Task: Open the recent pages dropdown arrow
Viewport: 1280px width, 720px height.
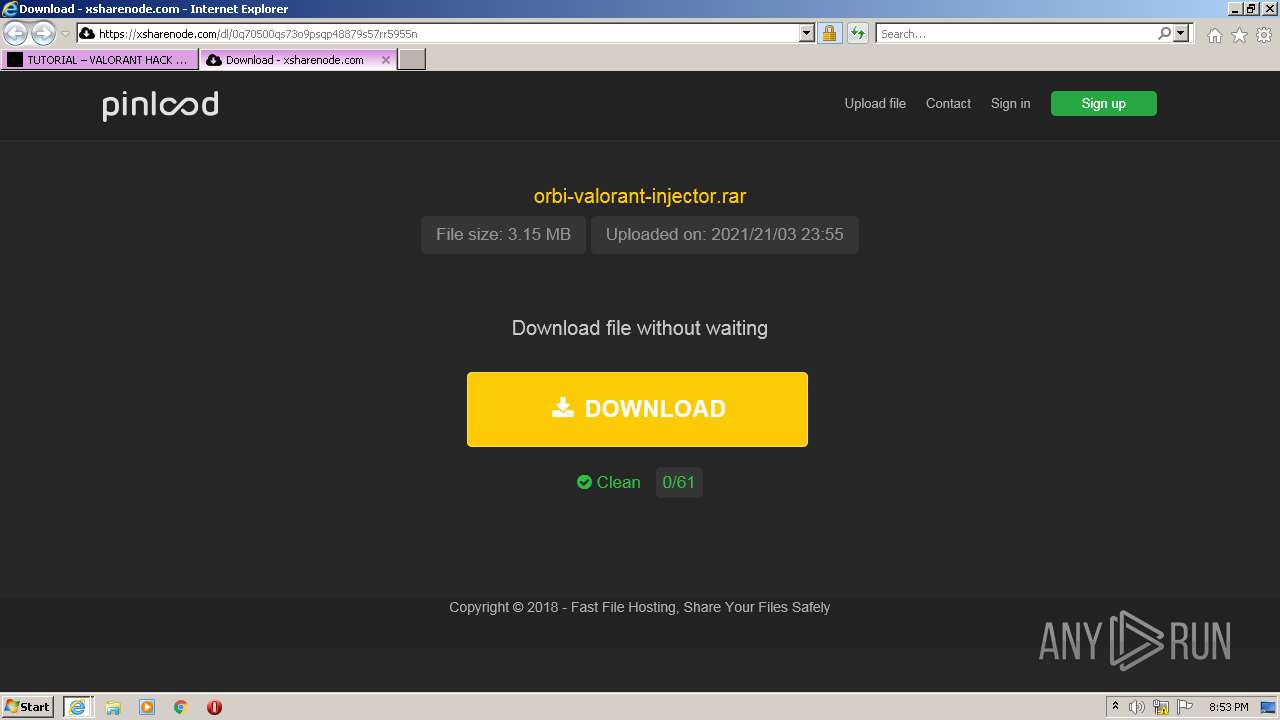Action: 66,34
